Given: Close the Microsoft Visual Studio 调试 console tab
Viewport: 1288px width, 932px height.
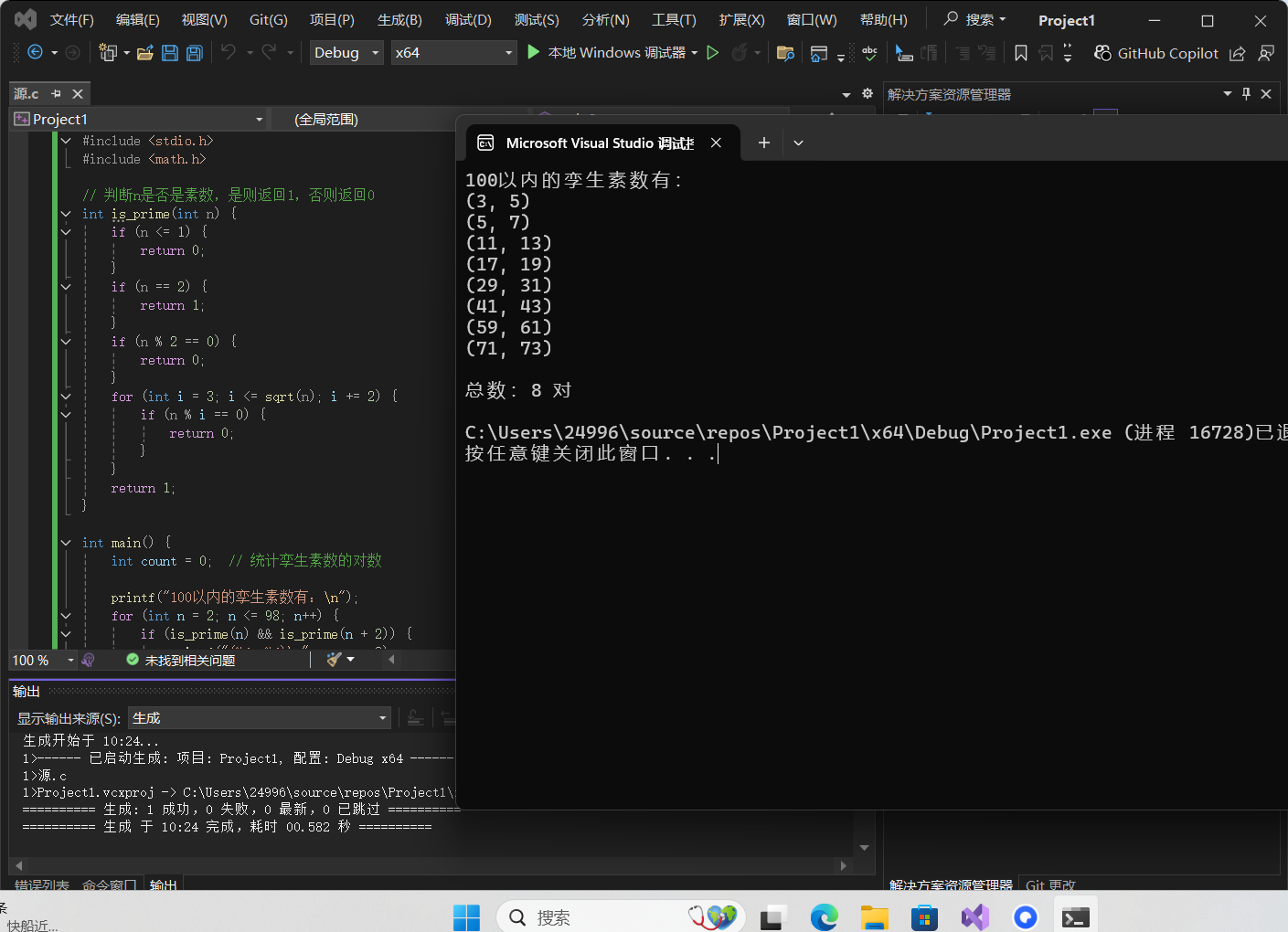Looking at the screenshot, I should [717, 143].
